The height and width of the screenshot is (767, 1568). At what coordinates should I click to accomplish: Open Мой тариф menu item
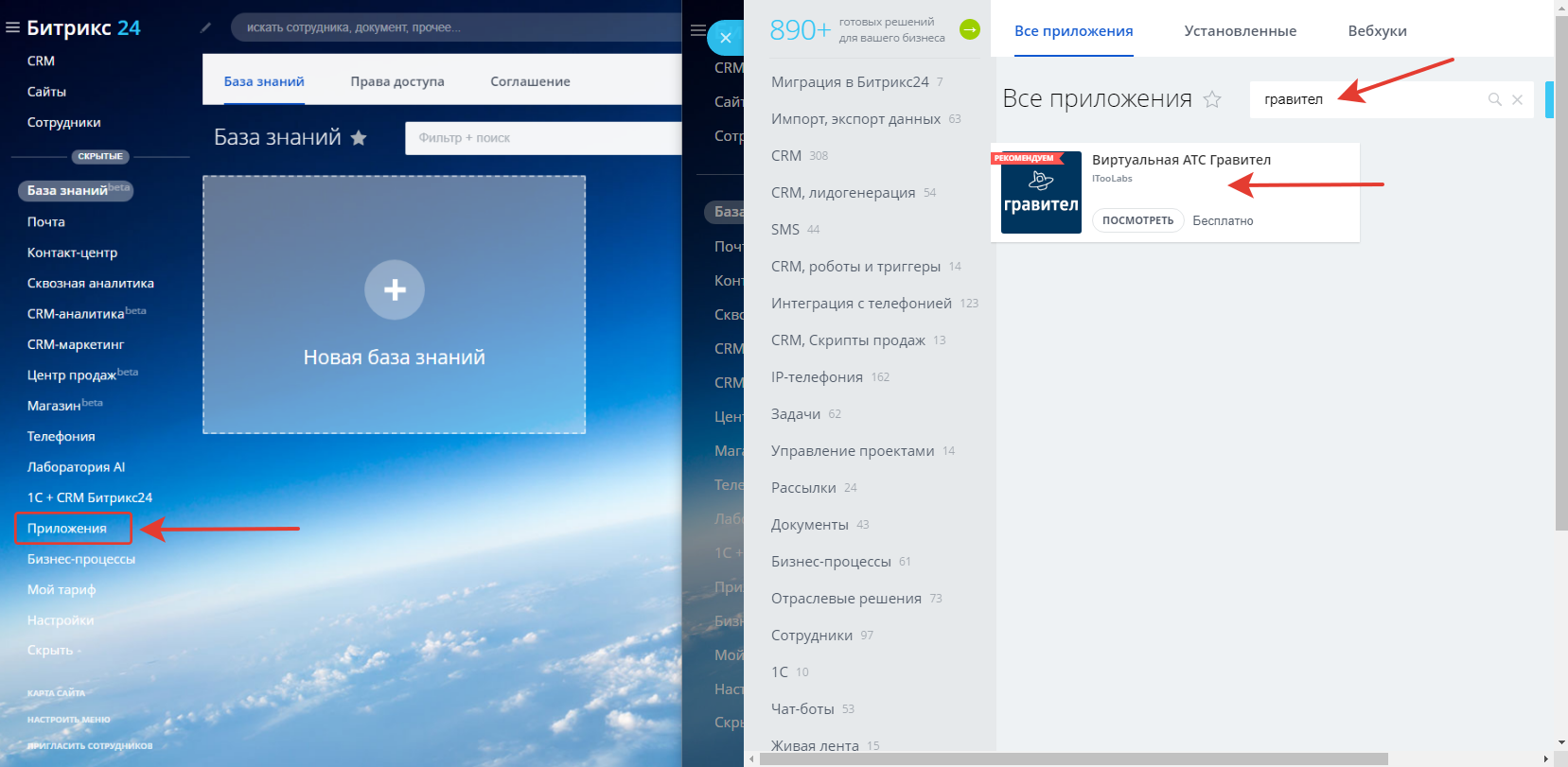point(62,589)
